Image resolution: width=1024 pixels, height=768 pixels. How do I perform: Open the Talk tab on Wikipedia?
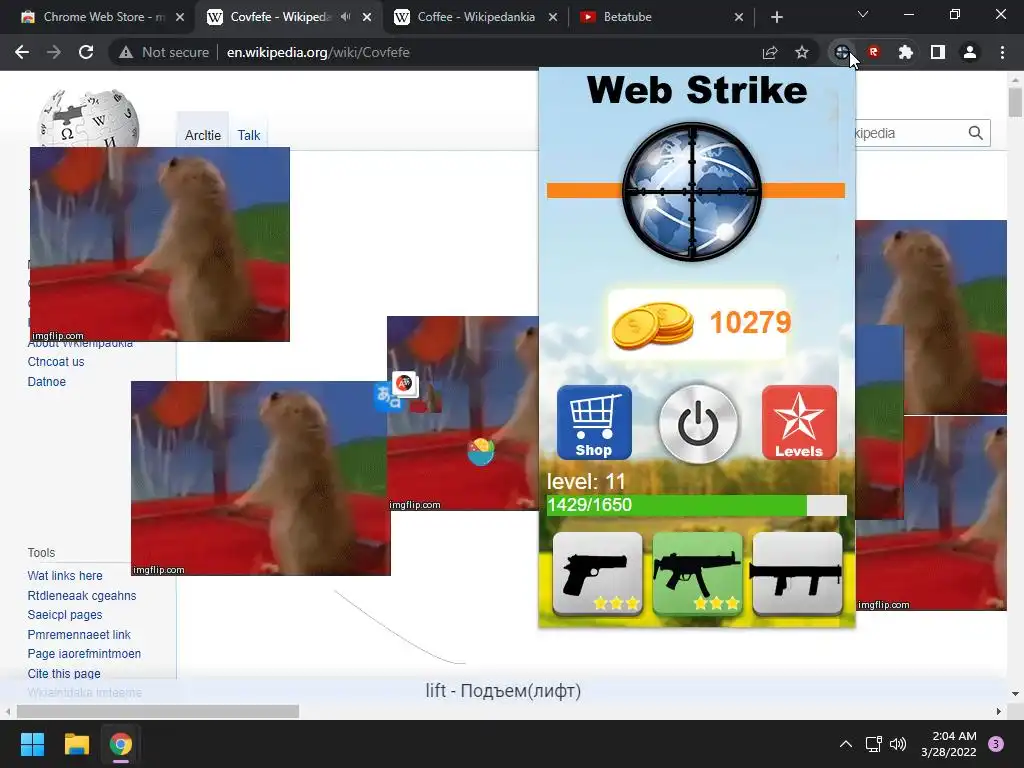pos(249,135)
